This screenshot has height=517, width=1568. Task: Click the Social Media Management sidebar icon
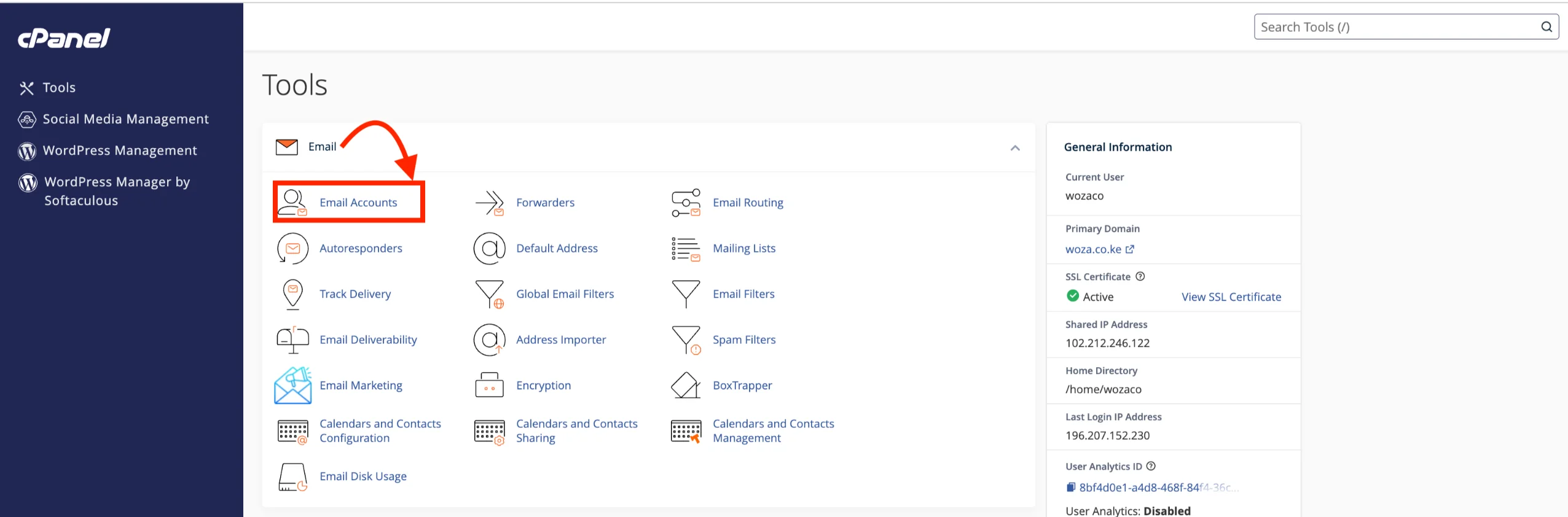coord(26,119)
